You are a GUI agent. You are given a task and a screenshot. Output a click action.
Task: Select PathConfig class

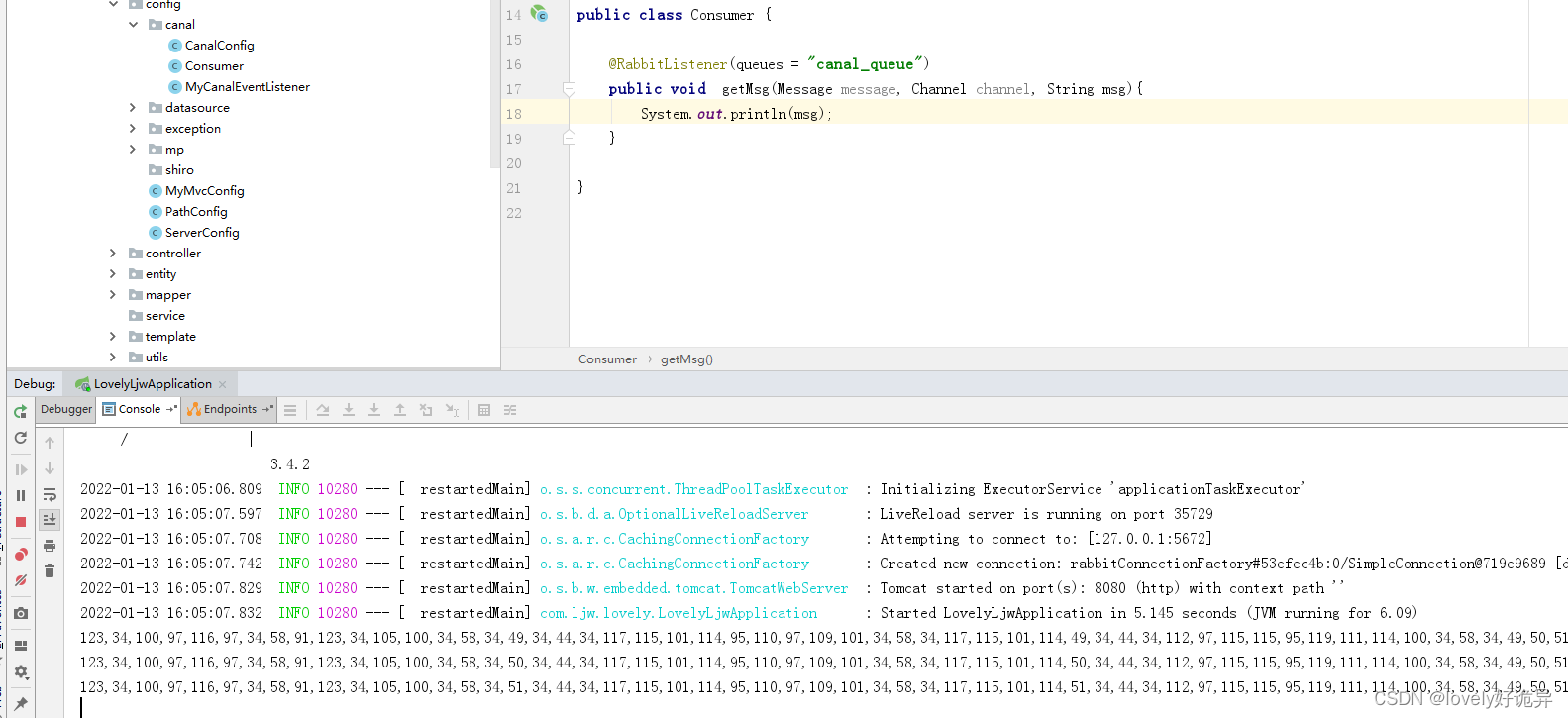pos(196,212)
